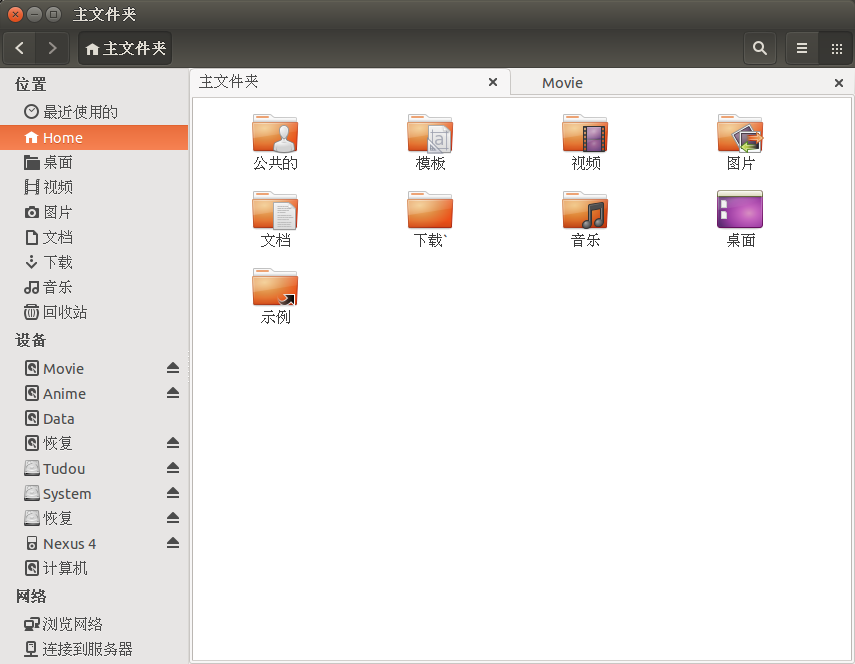
Task: Open the 音乐 music folder icon
Action: 585,211
